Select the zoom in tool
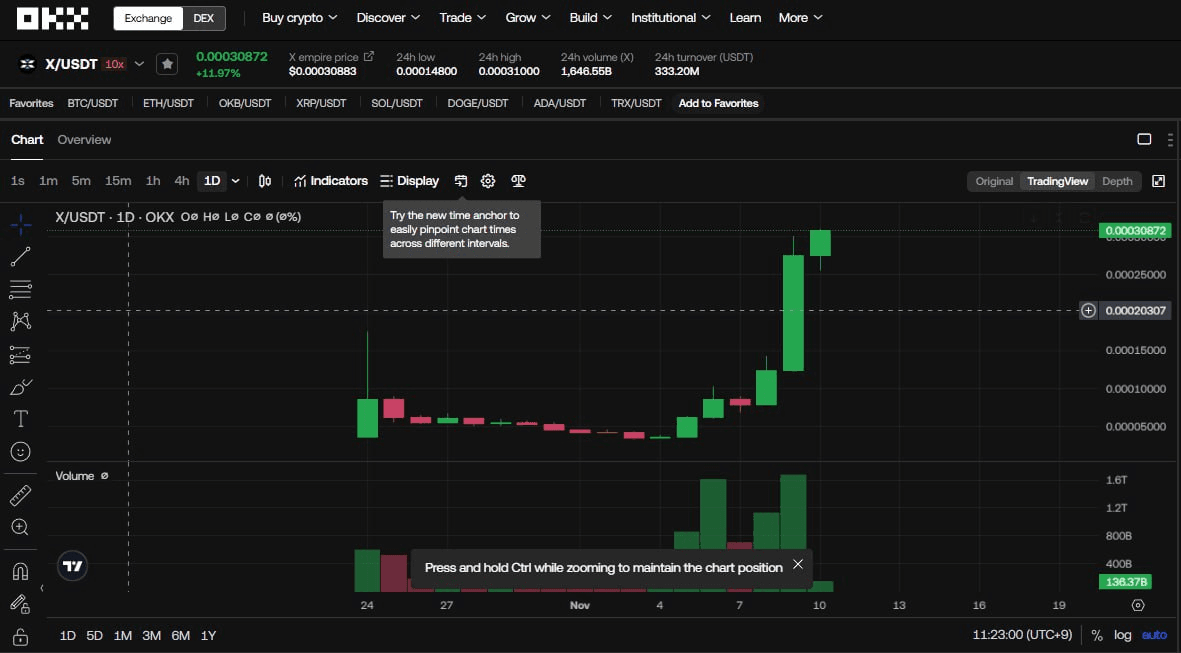Viewport: 1181px width, 653px height. click(x=20, y=527)
